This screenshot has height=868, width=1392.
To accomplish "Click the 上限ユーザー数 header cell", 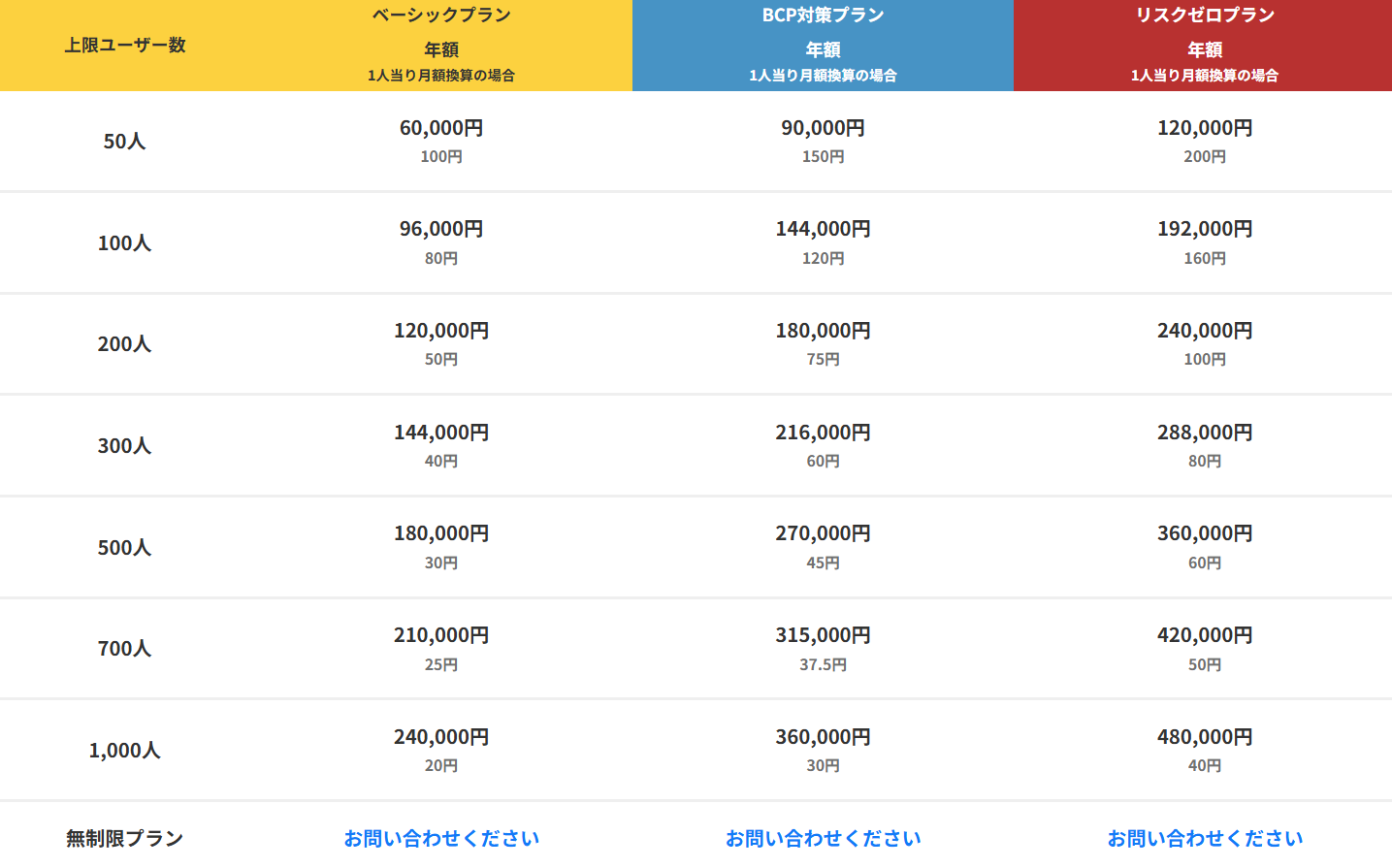I will click(x=125, y=45).
